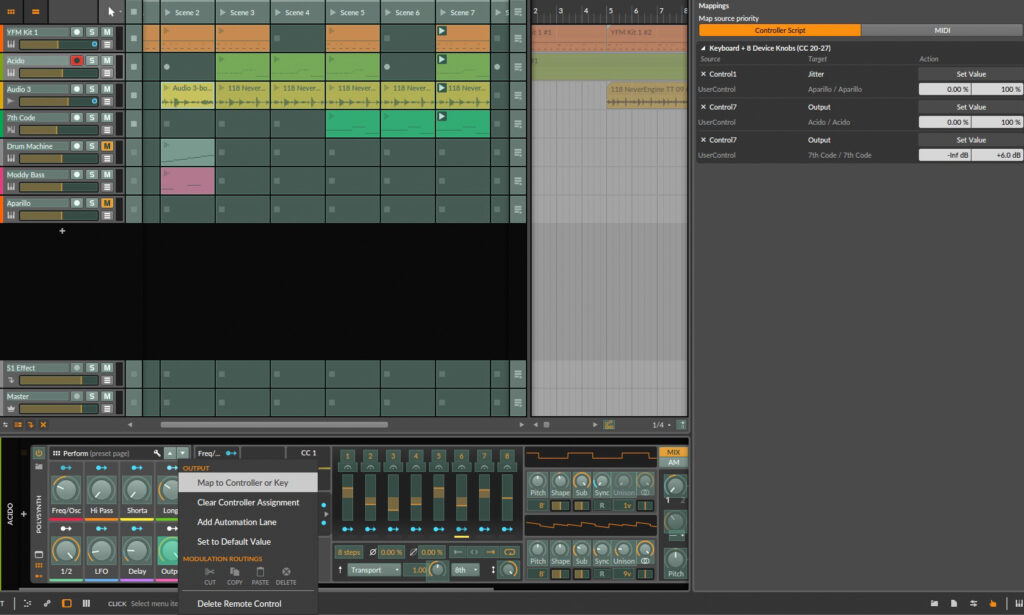This screenshot has width=1024, height=615.
Task: Launch Scene 7 with its play triangle
Action: pos(443,12)
